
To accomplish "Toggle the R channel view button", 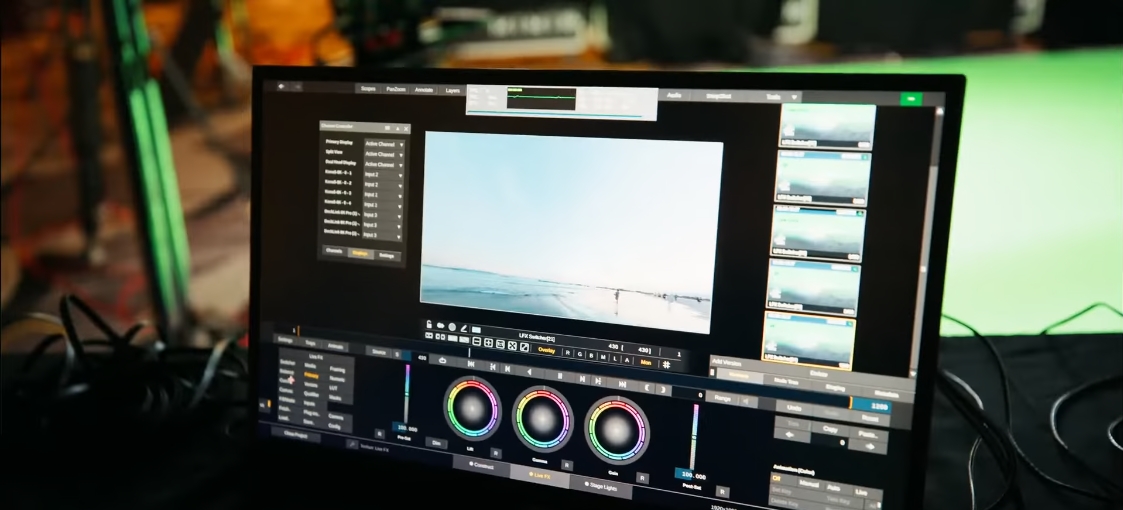I will (569, 351).
